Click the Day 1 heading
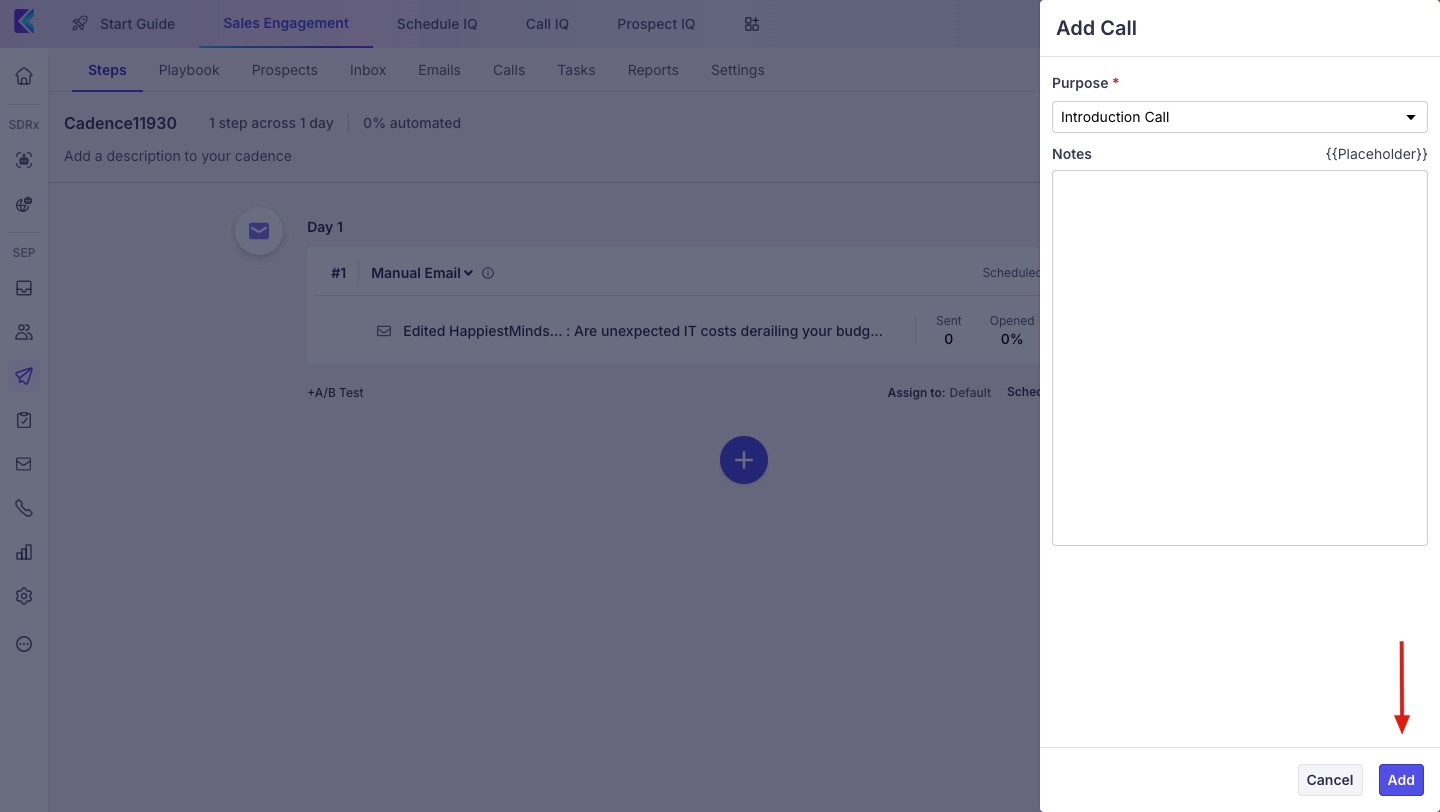1440x812 pixels. pos(325,227)
